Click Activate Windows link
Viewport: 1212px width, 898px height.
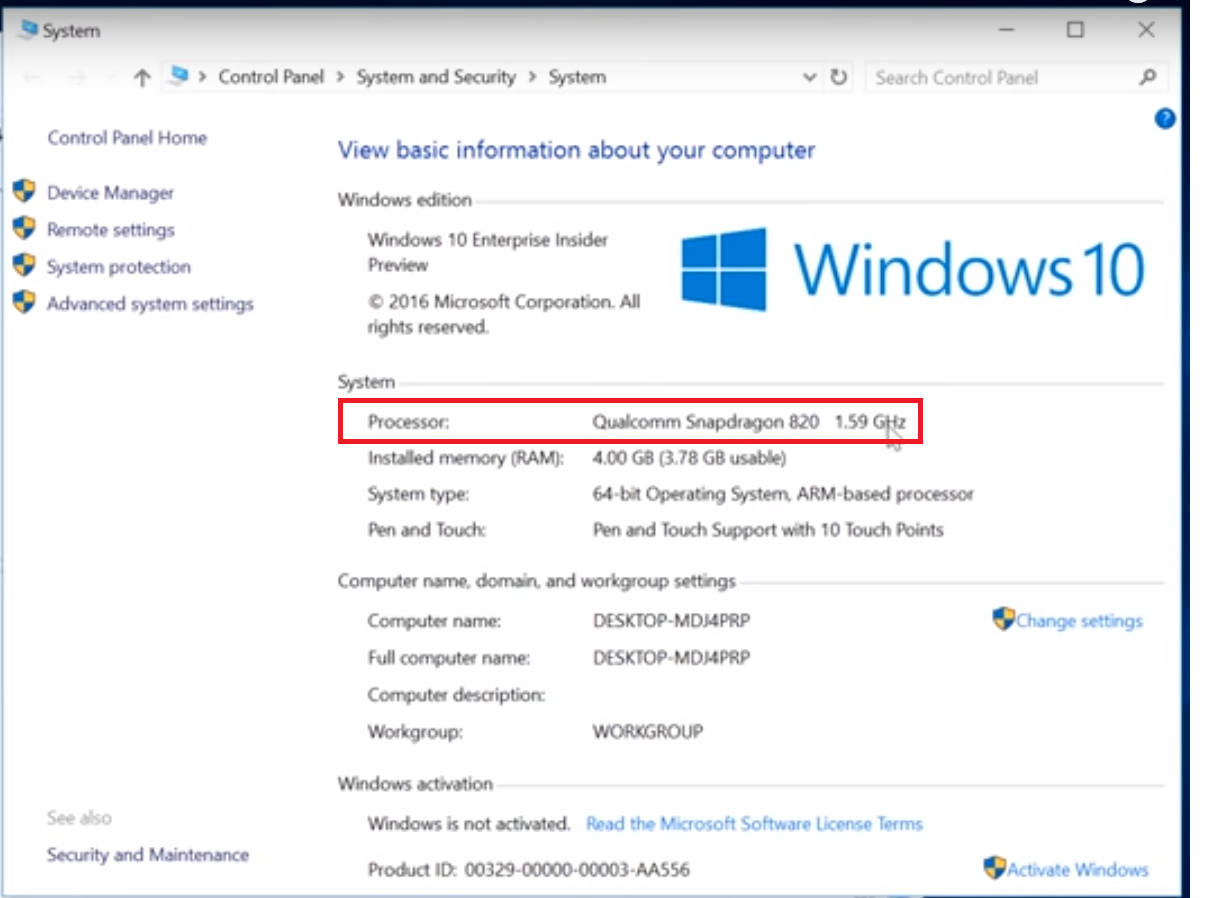tap(1078, 869)
